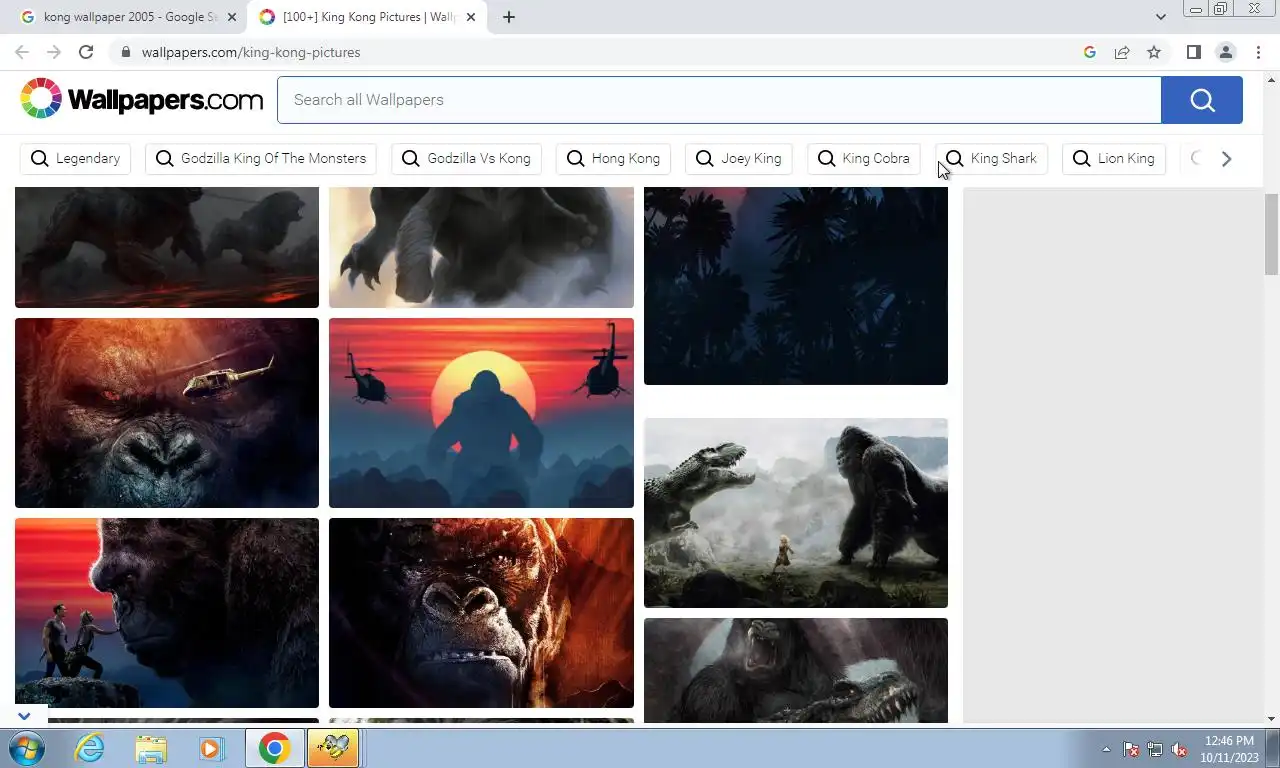Open the dark jungle palm trees wallpaper
Viewport: 1280px width, 768px height.
coord(796,286)
